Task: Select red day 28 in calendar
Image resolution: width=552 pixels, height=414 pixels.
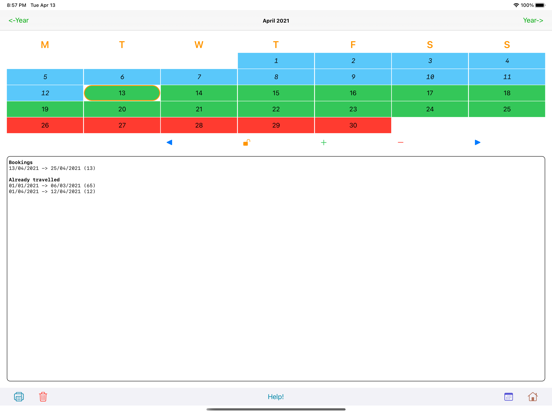Action: pos(199,125)
